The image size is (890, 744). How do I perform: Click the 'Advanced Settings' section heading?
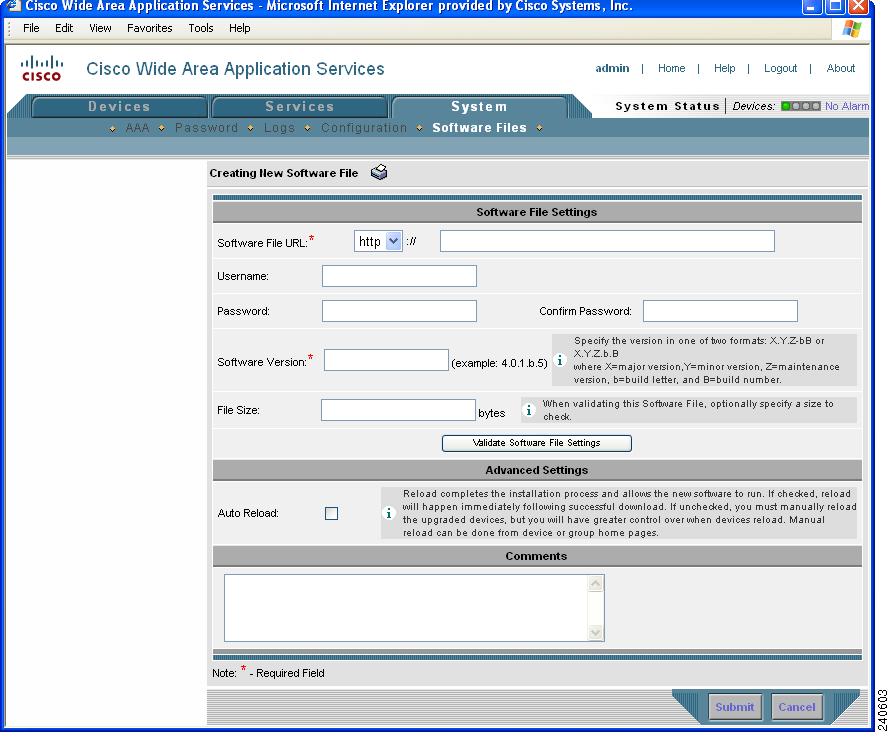tap(536, 470)
